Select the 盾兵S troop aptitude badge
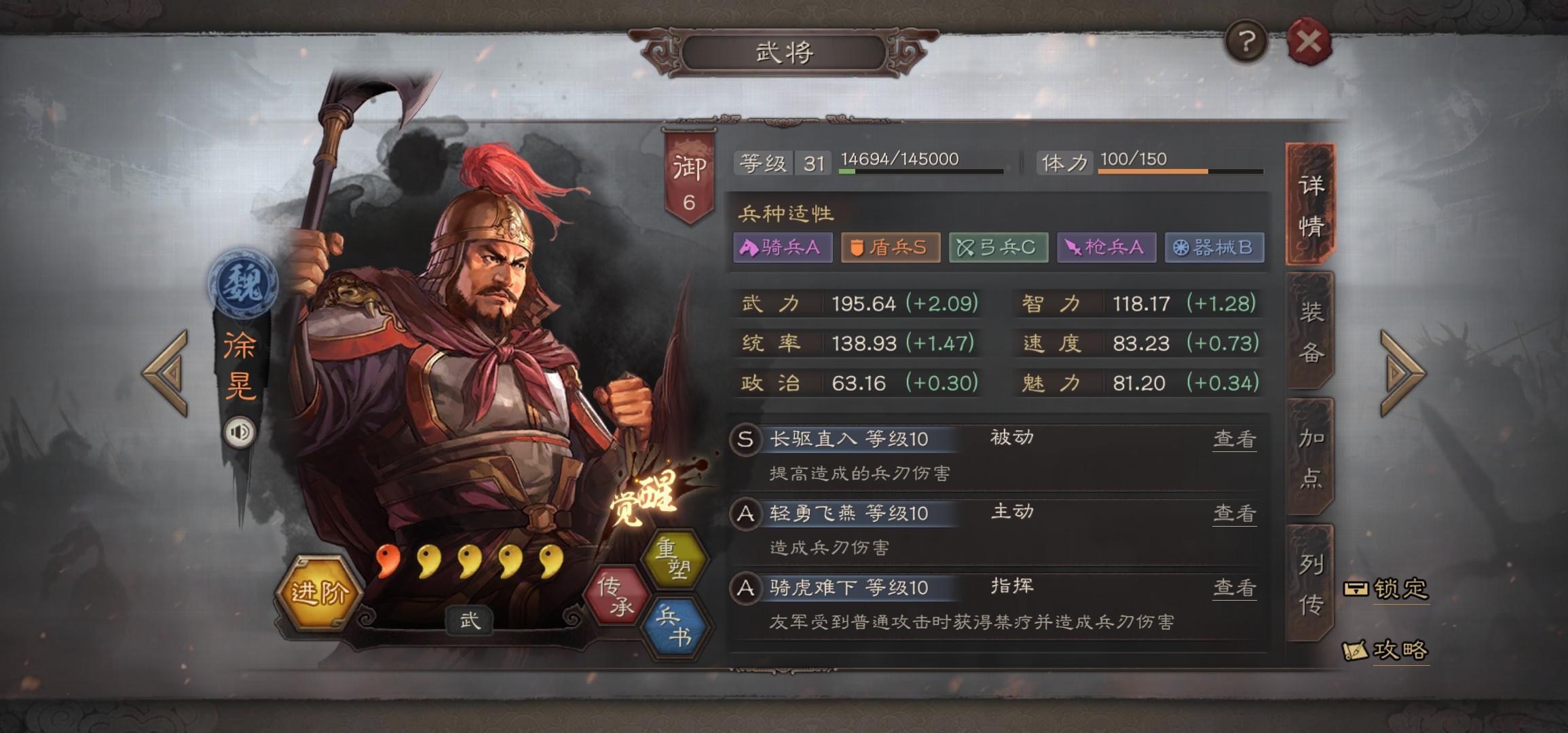 pyautogui.click(x=891, y=247)
